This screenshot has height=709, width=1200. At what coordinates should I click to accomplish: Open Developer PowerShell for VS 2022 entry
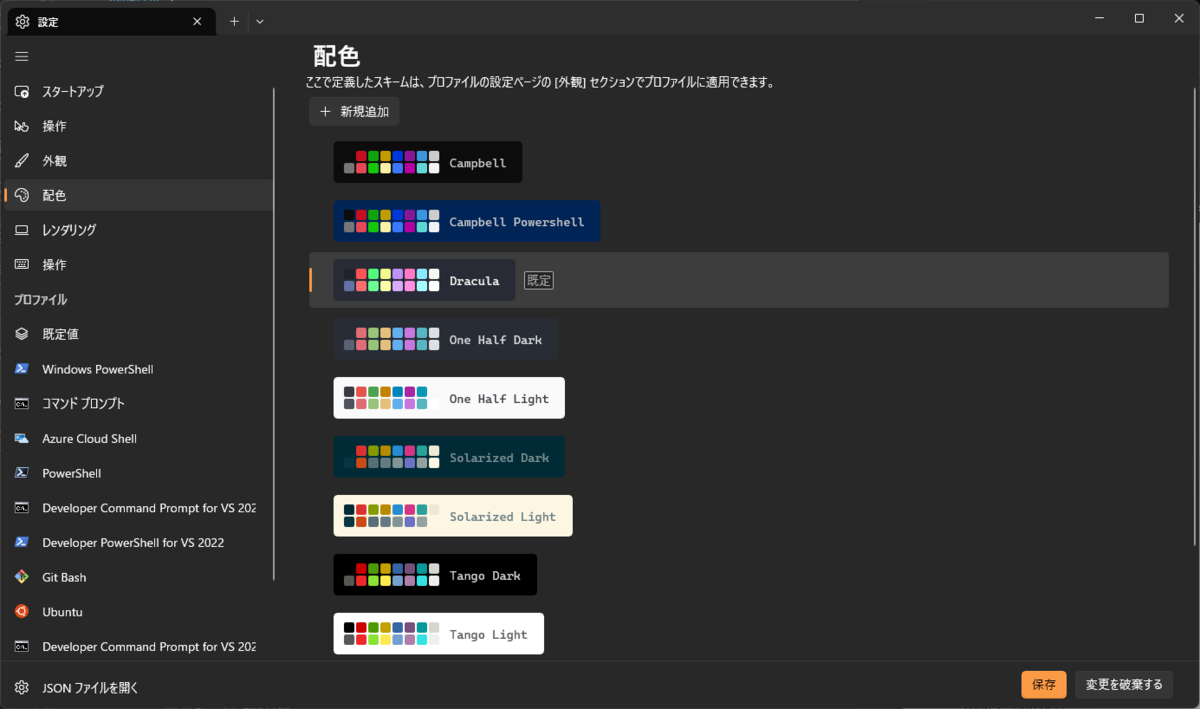pyautogui.click(x=138, y=542)
